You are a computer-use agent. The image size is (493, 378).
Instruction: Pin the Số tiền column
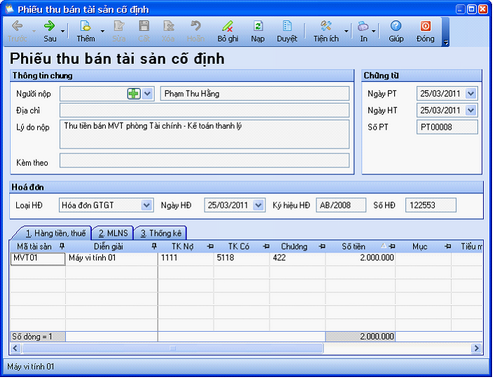pos(392,247)
